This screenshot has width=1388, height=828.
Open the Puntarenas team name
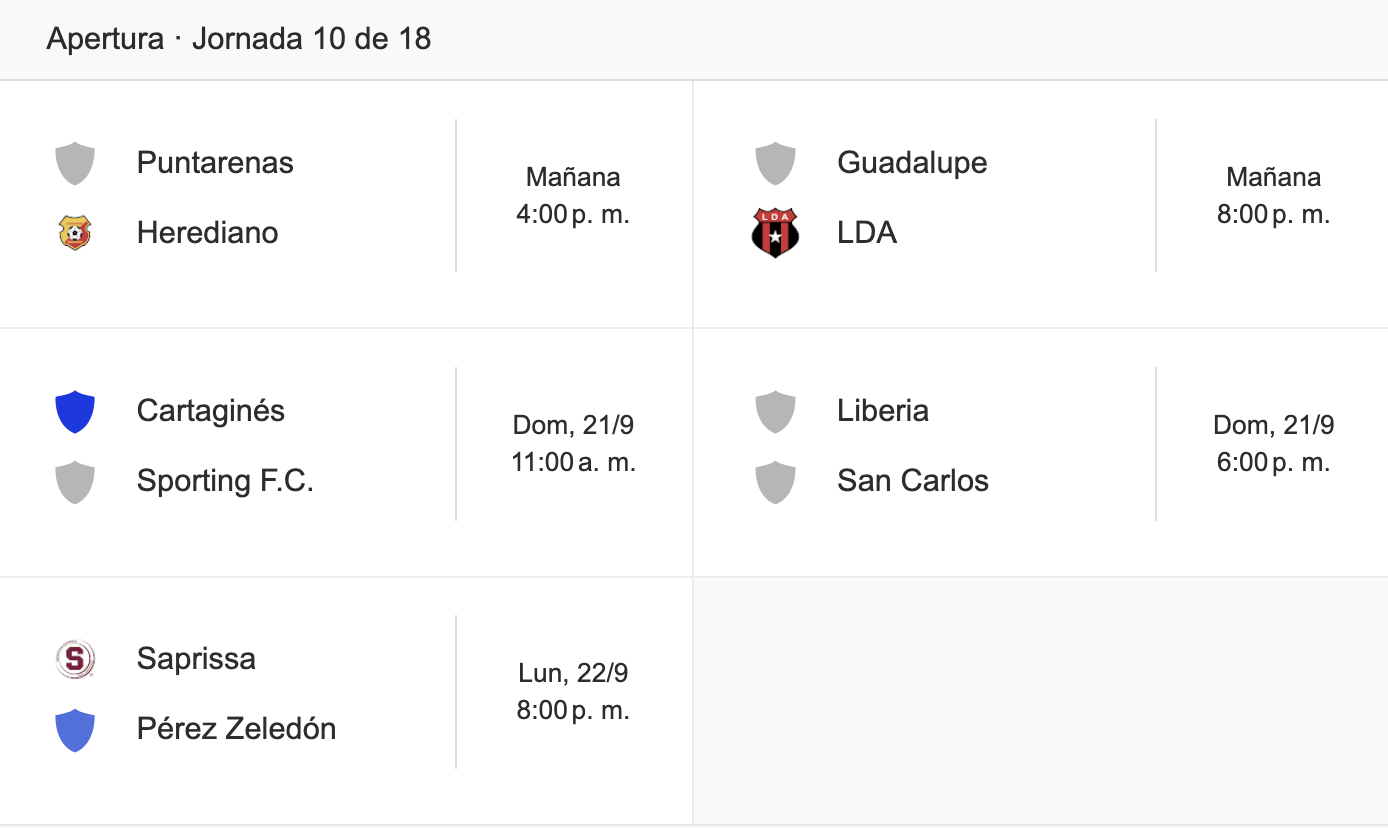[215, 163]
